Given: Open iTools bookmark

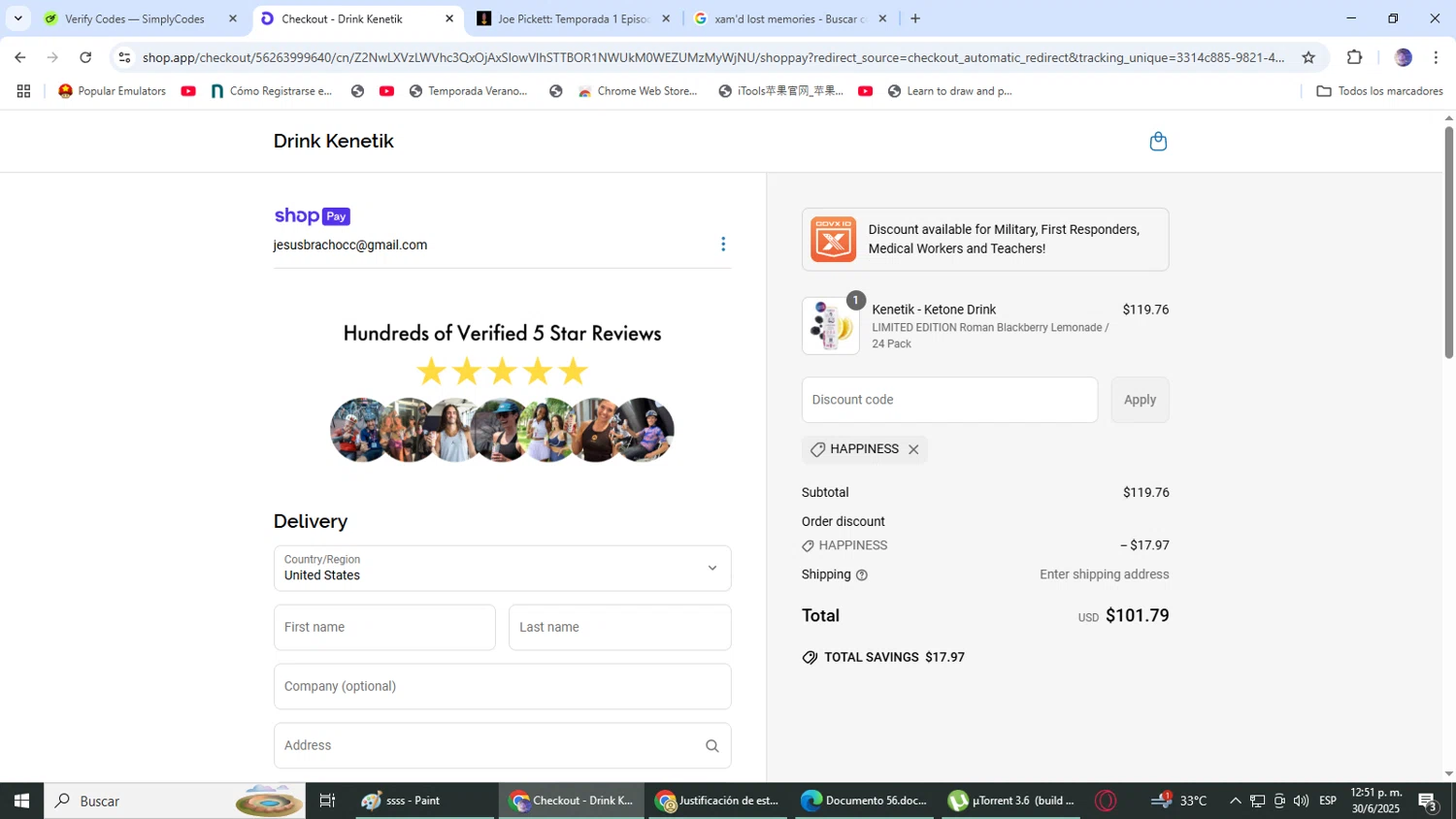Looking at the screenshot, I should [781, 91].
